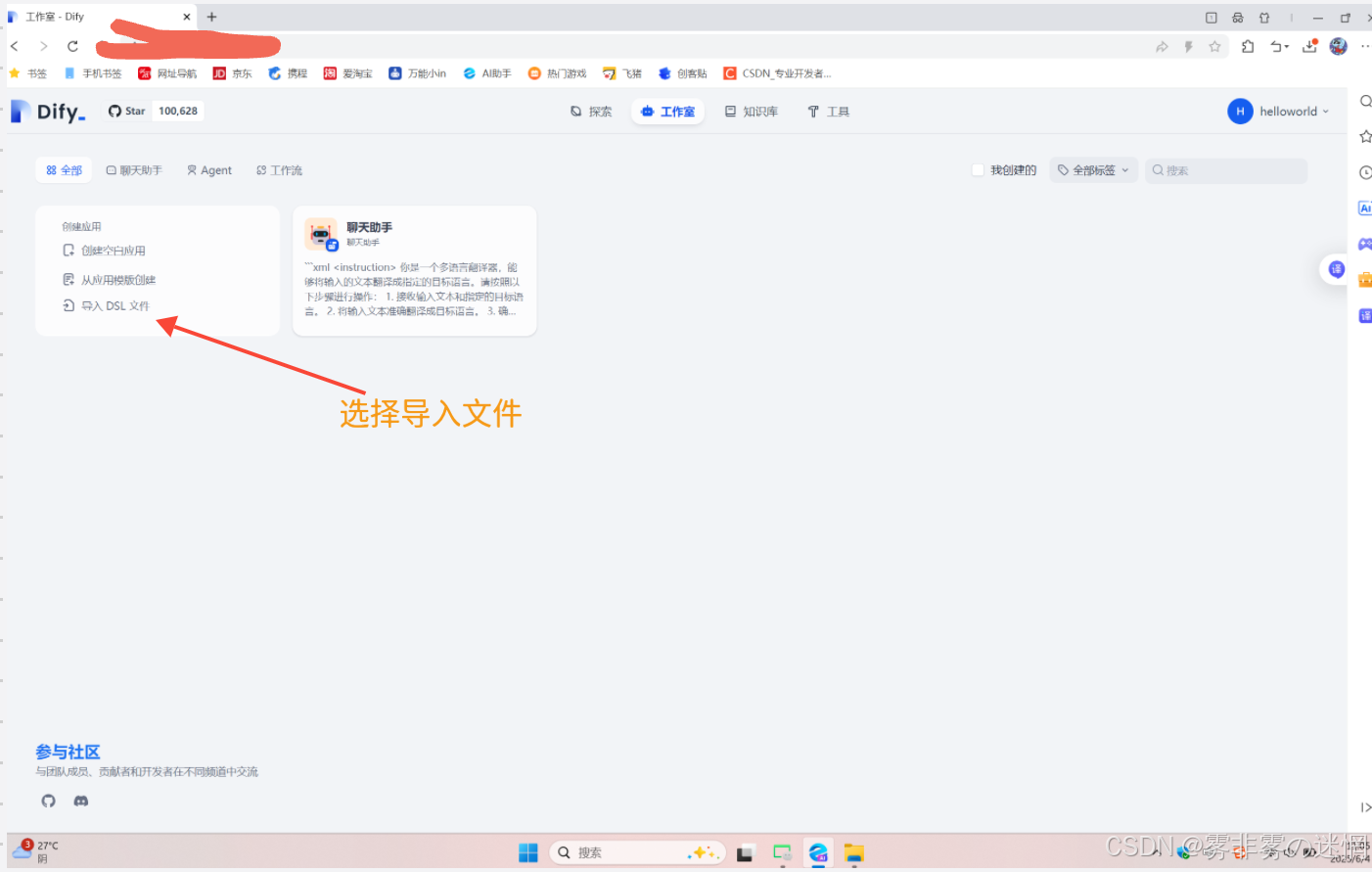This screenshot has height=872, width=1372.
Task: Open the CSDN_专业开发者 bookmark
Action: [778, 73]
